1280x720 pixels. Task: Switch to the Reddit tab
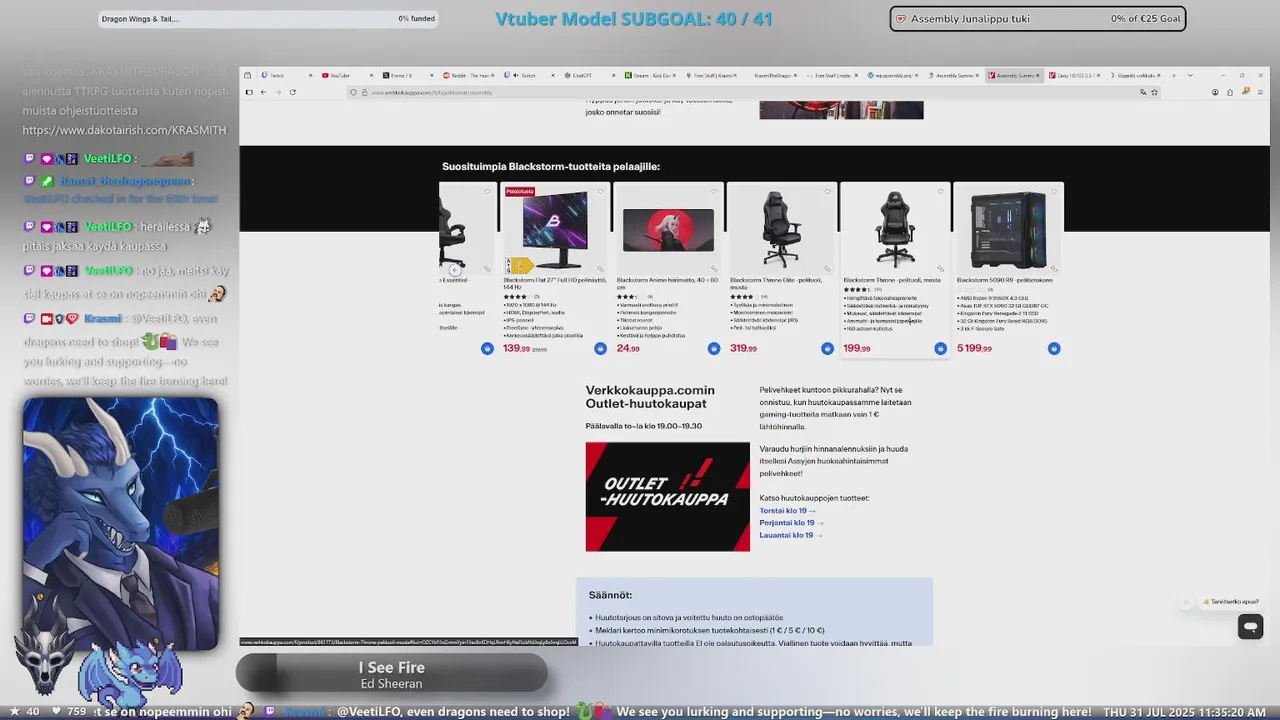pos(467,75)
